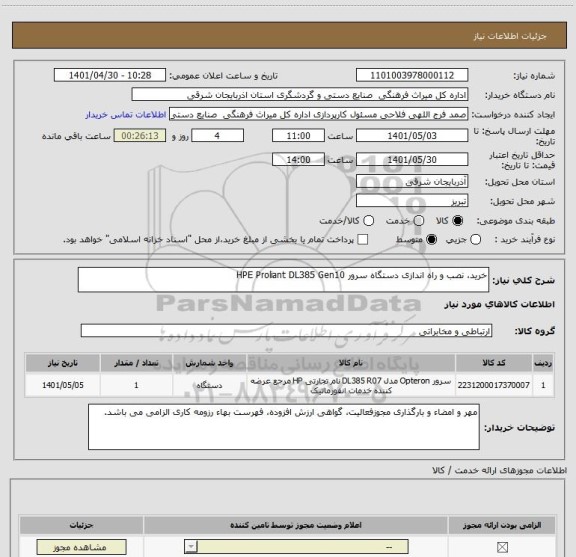Click the buyer notes text area
Image resolution: width=576 pixels, height=557 pixels.
pyautogui.click(x=284, y=427)
